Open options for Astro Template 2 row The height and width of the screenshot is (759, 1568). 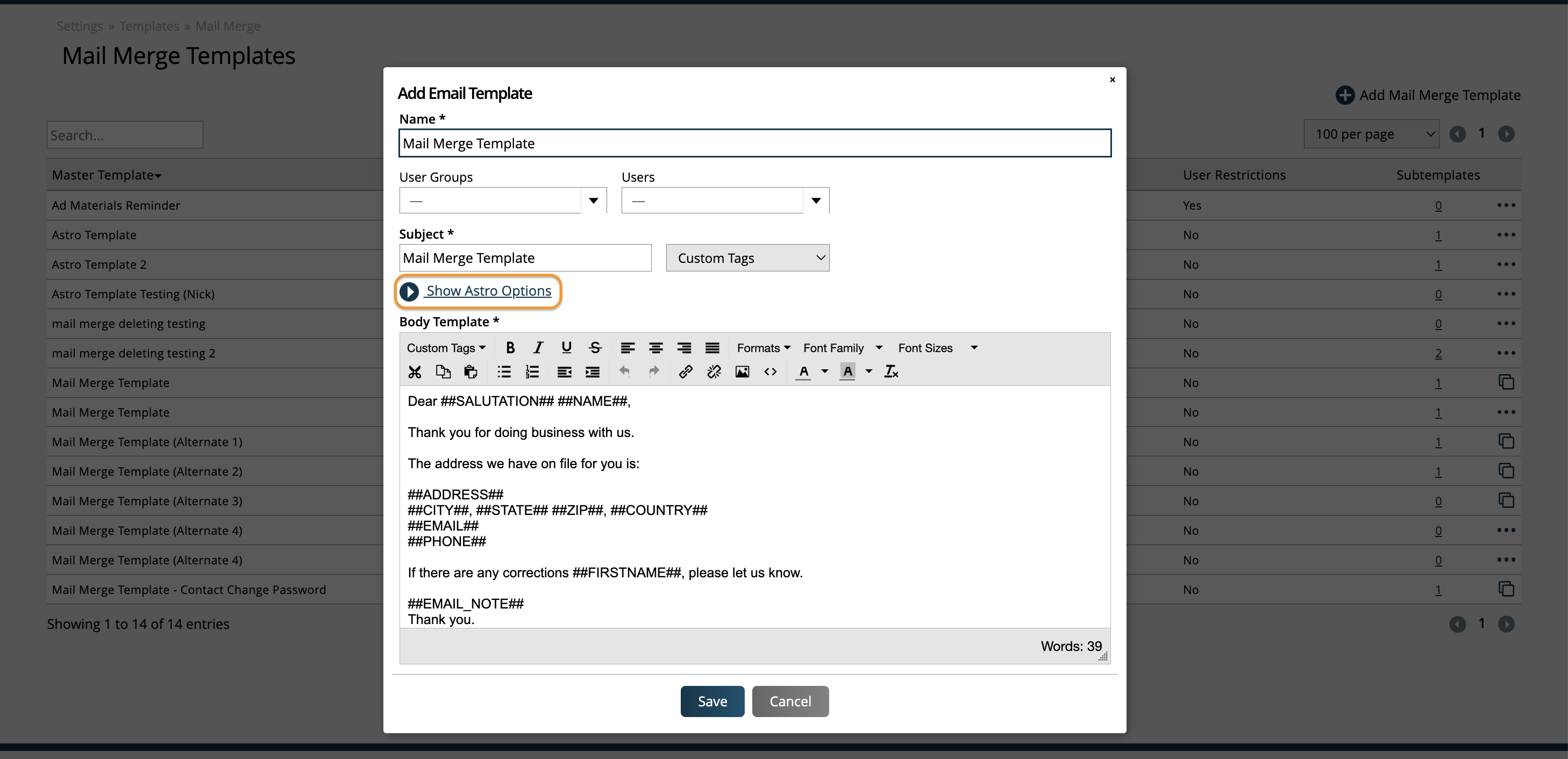1506,264
